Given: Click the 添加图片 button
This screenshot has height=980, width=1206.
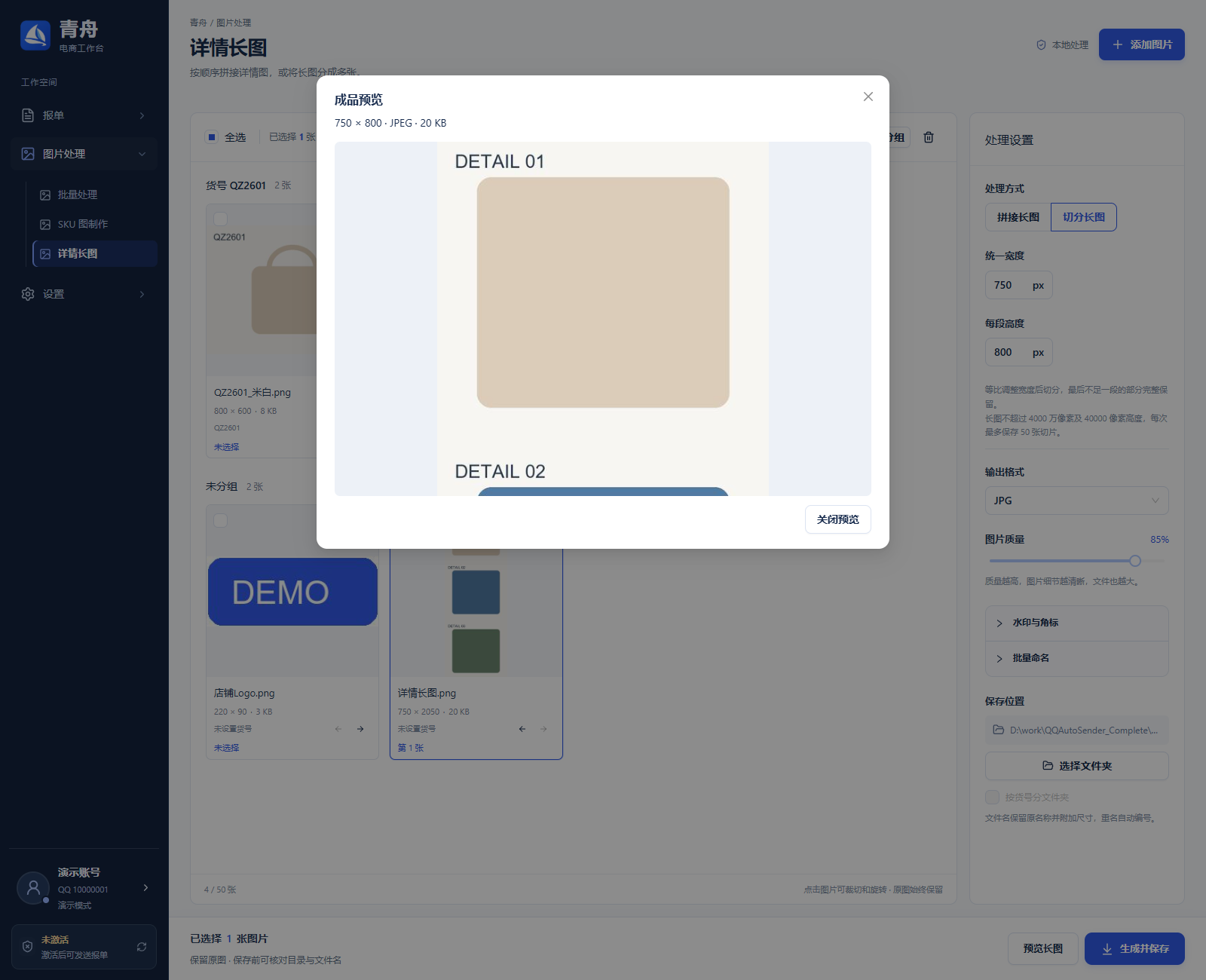Looking at the screenshot, I should 1141,44.
